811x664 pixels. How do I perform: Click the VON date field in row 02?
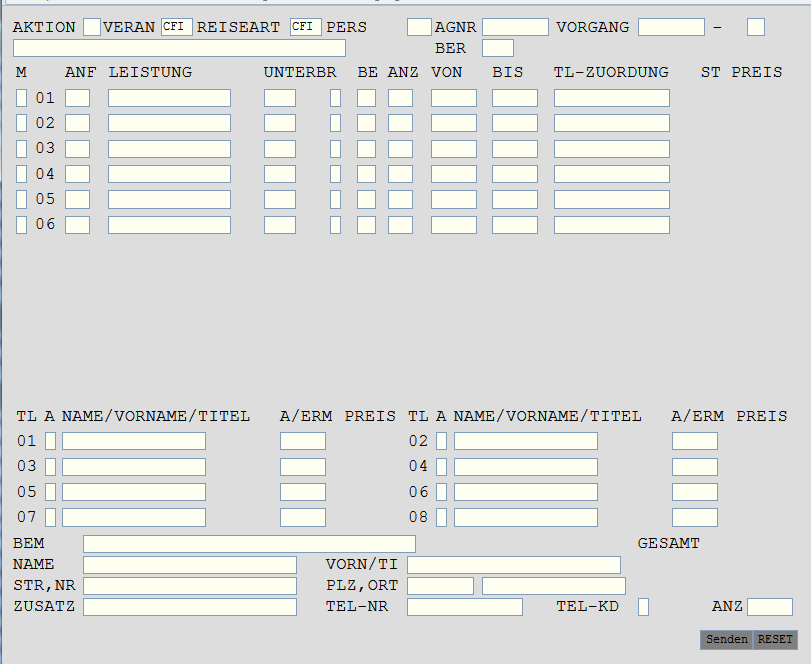[454, 123]
